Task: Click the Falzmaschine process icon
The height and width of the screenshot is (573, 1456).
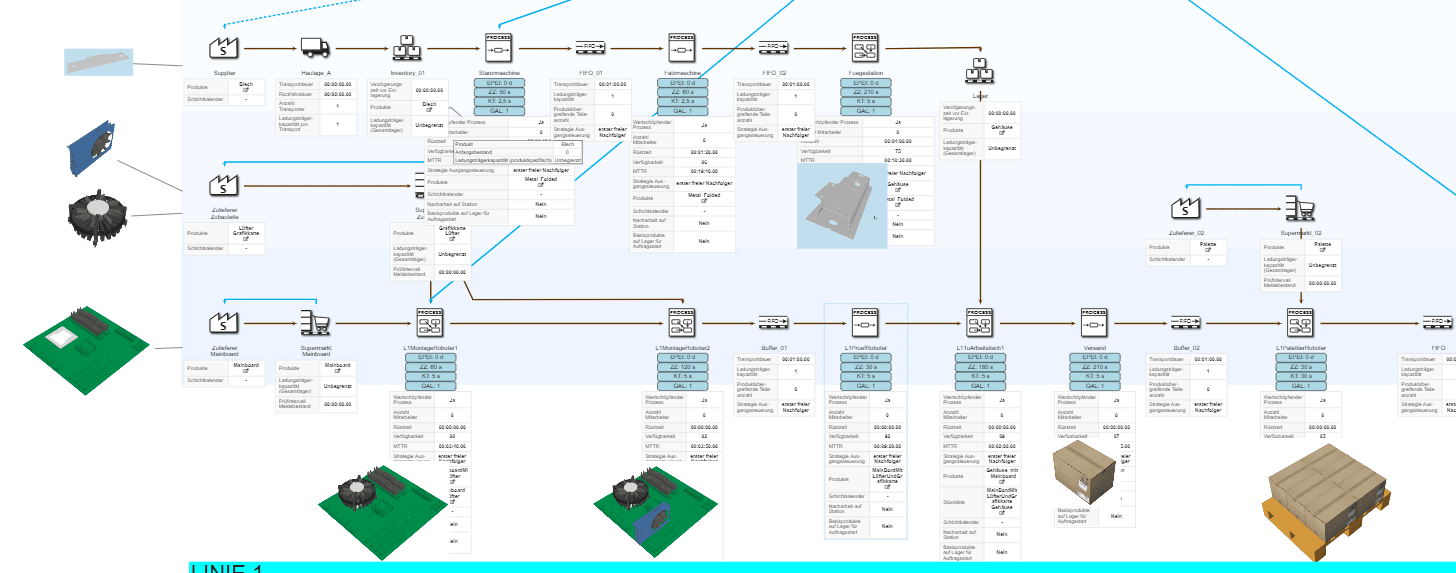Action: coord(681,46)
